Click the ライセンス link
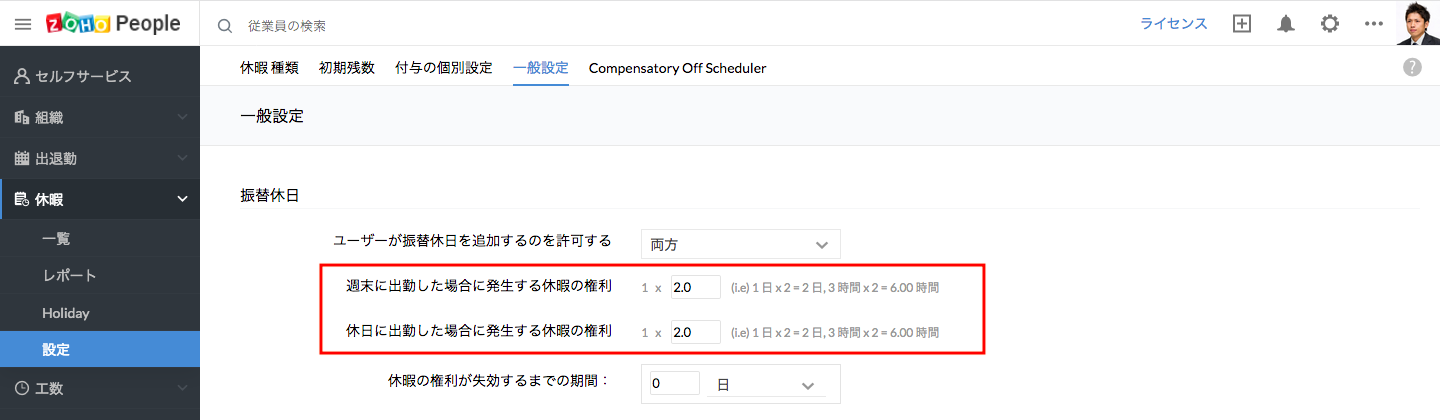The width and height of the screenshot is (1440, 420). (1174, 24)
